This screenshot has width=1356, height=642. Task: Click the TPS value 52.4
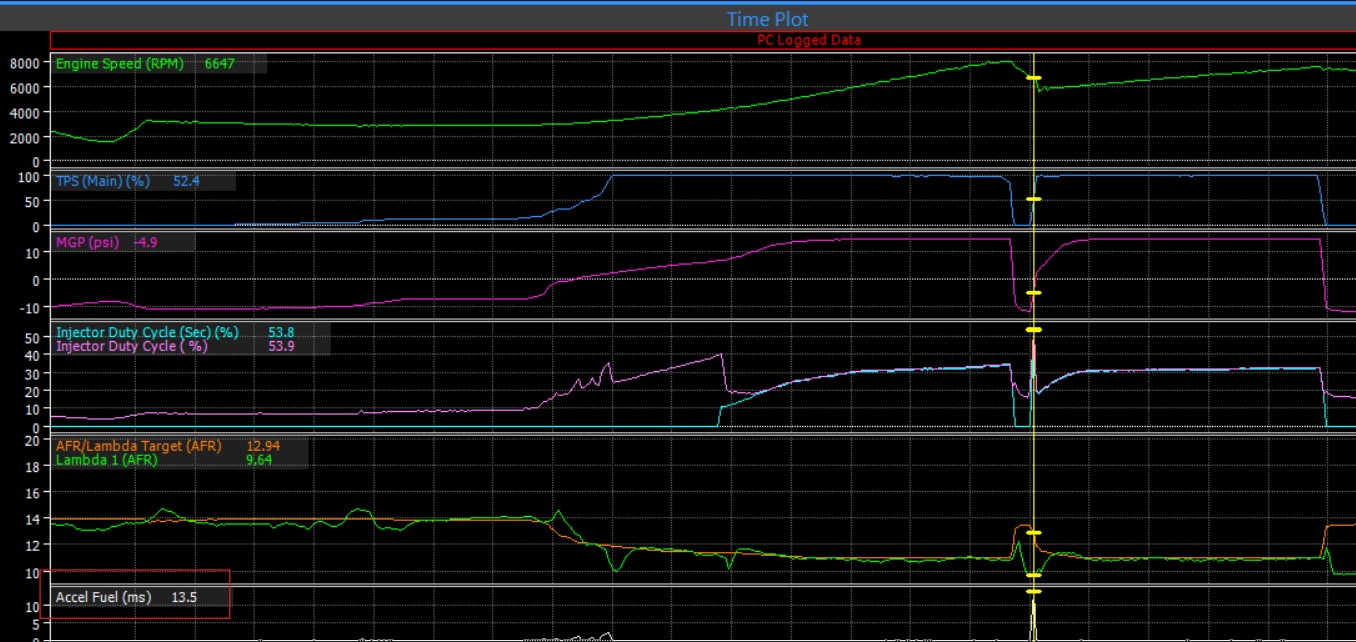click(186, 181)
